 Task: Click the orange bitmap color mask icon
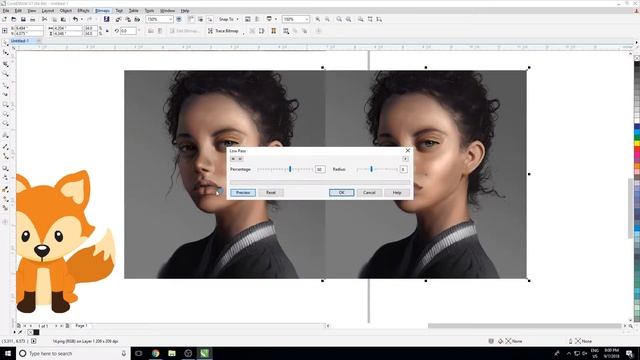(273, 31)
